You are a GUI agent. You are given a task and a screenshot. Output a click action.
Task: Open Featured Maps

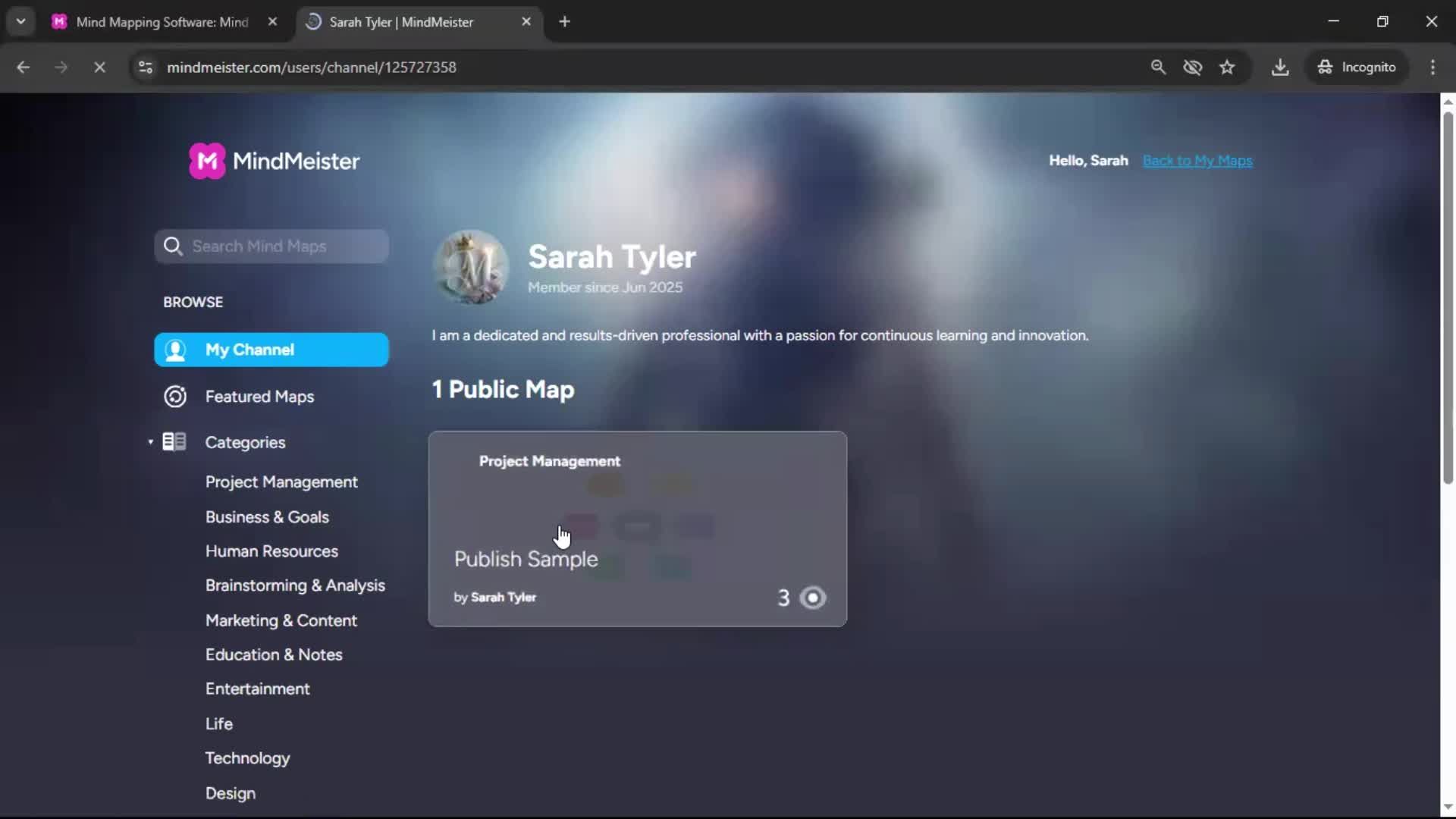259,397
